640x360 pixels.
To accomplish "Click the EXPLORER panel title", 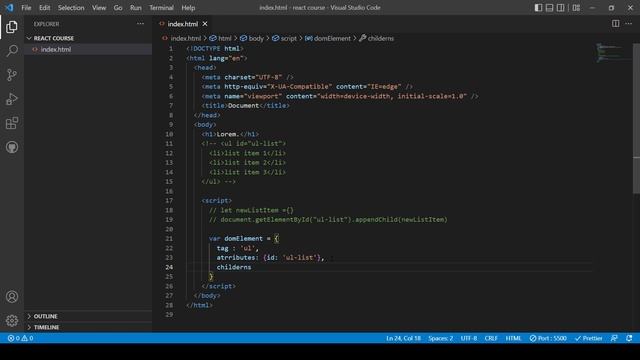I will click(46, 24).
